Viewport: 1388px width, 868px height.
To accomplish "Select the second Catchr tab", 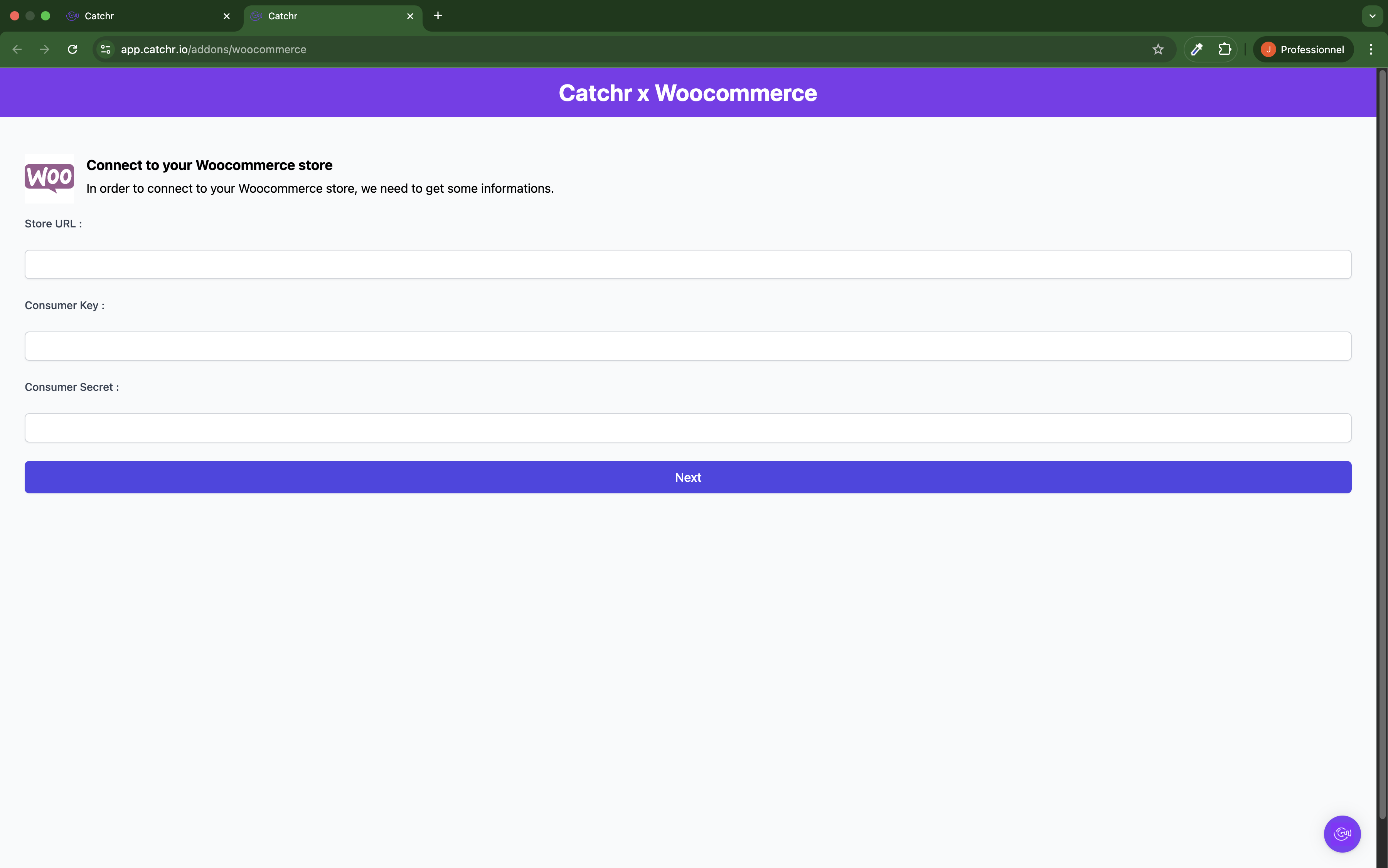I will tap(332, 16).
